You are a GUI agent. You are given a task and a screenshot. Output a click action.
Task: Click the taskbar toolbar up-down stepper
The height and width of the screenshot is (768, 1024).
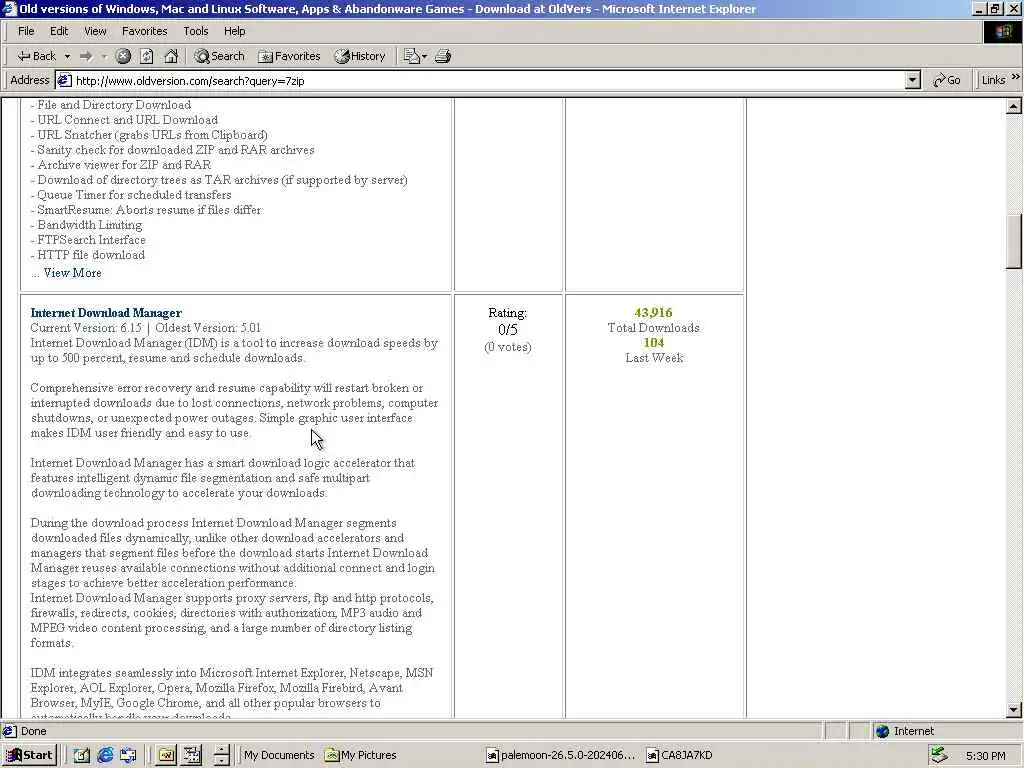point(221,755)
